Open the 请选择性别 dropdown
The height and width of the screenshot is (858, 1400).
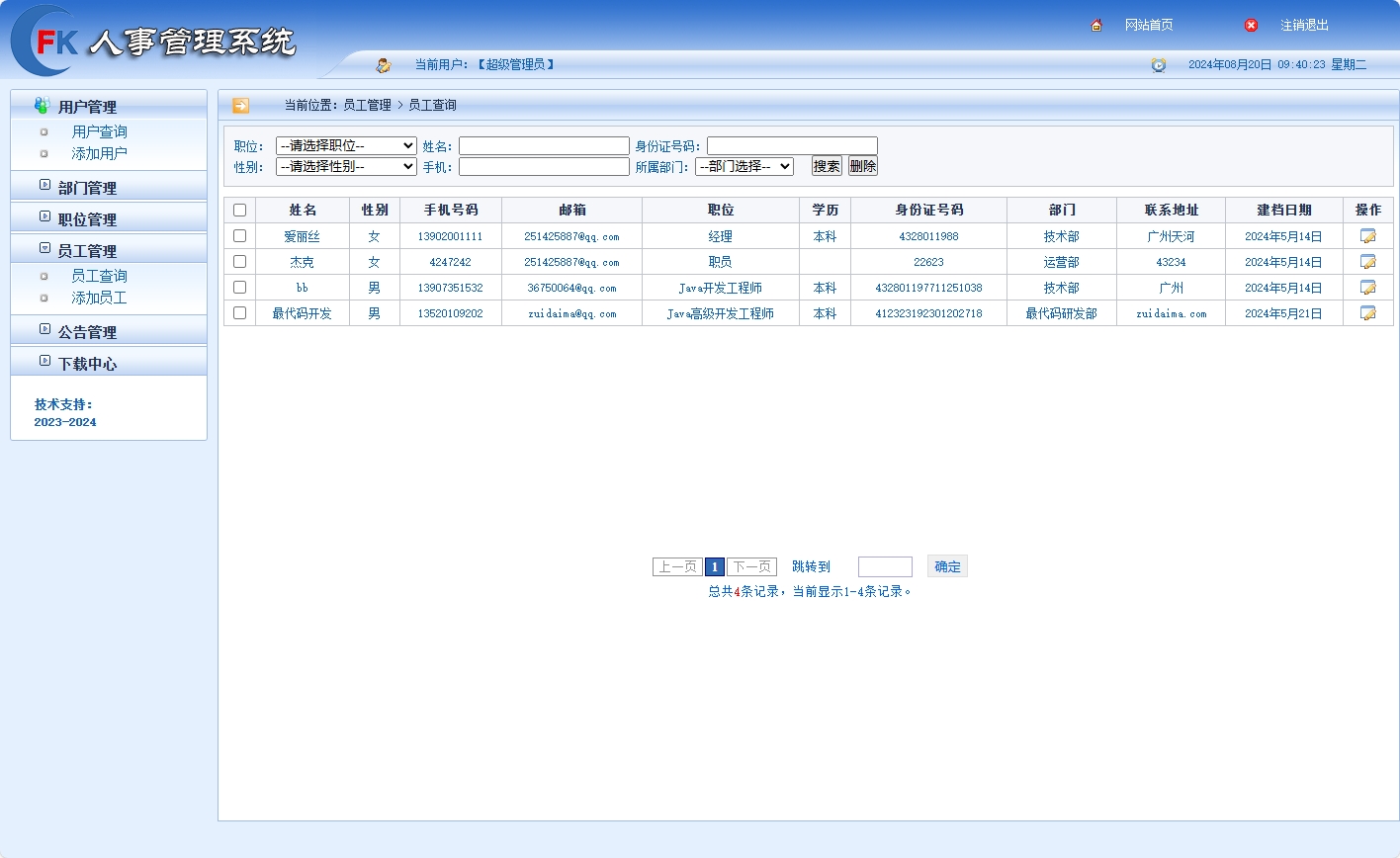pyautogui.click(x=346, y=166)
